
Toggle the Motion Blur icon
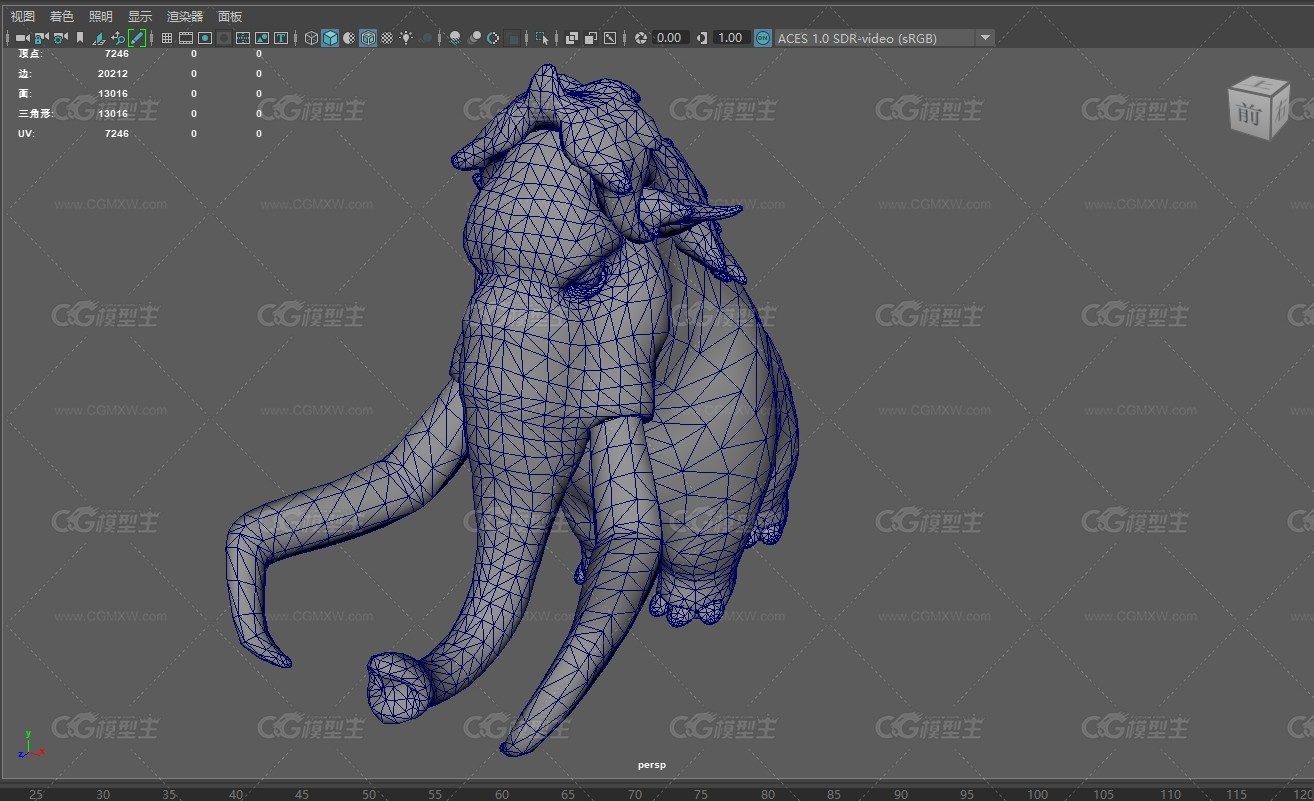[x=474, y=38]
